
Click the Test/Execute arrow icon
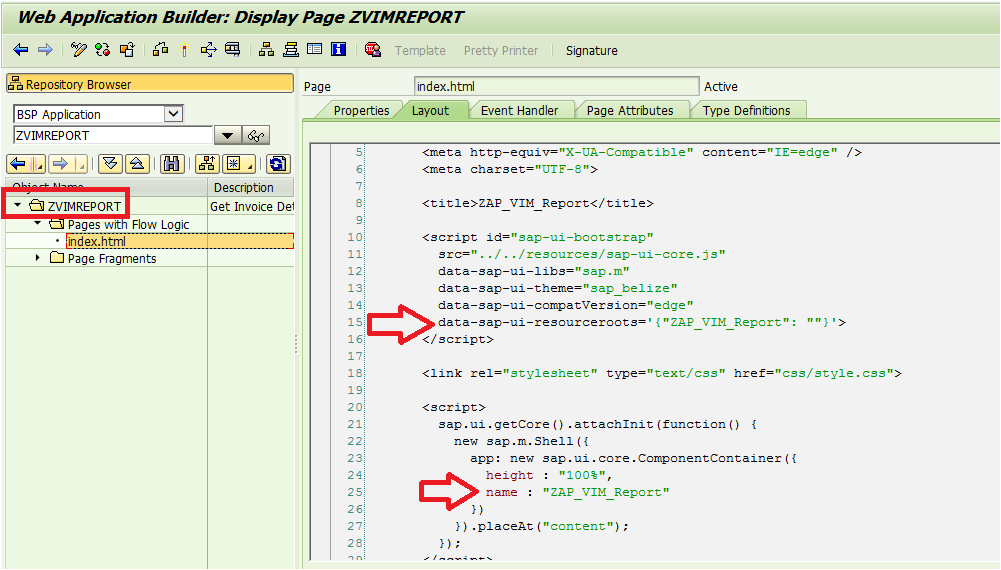coord(208,50)
